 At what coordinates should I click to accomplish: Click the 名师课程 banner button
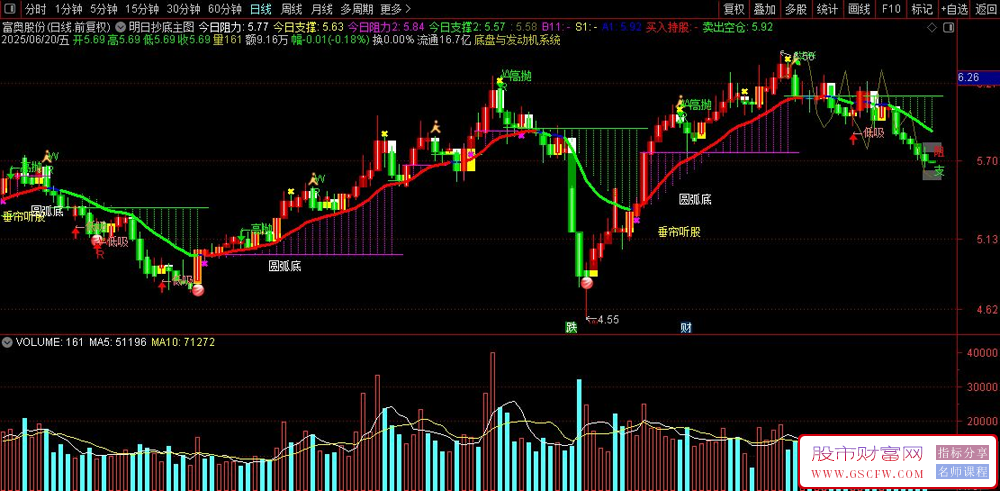[962, 472]
